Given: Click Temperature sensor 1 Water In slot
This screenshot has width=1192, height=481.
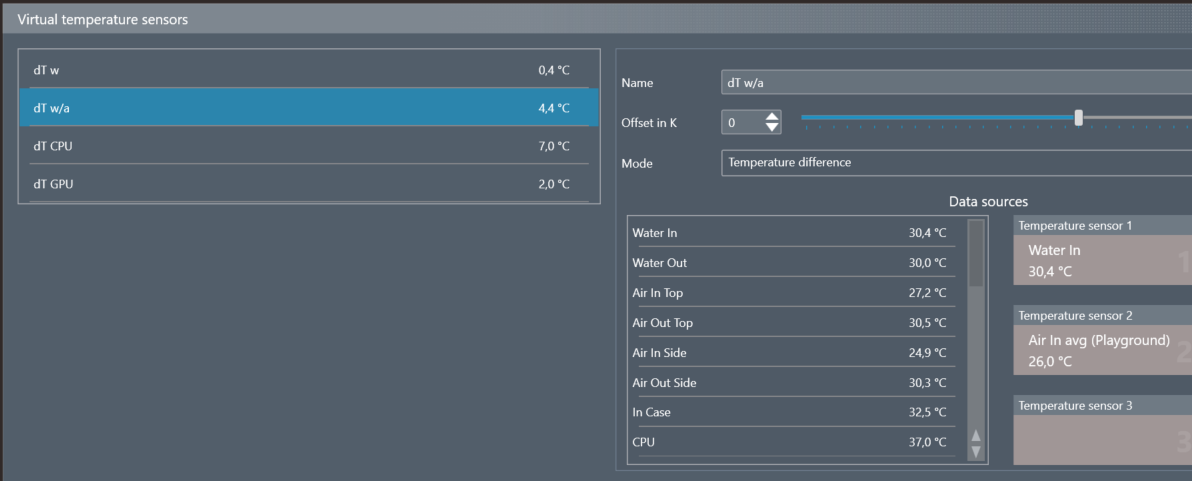Looking at the screenshot, I should [1102, 261].
